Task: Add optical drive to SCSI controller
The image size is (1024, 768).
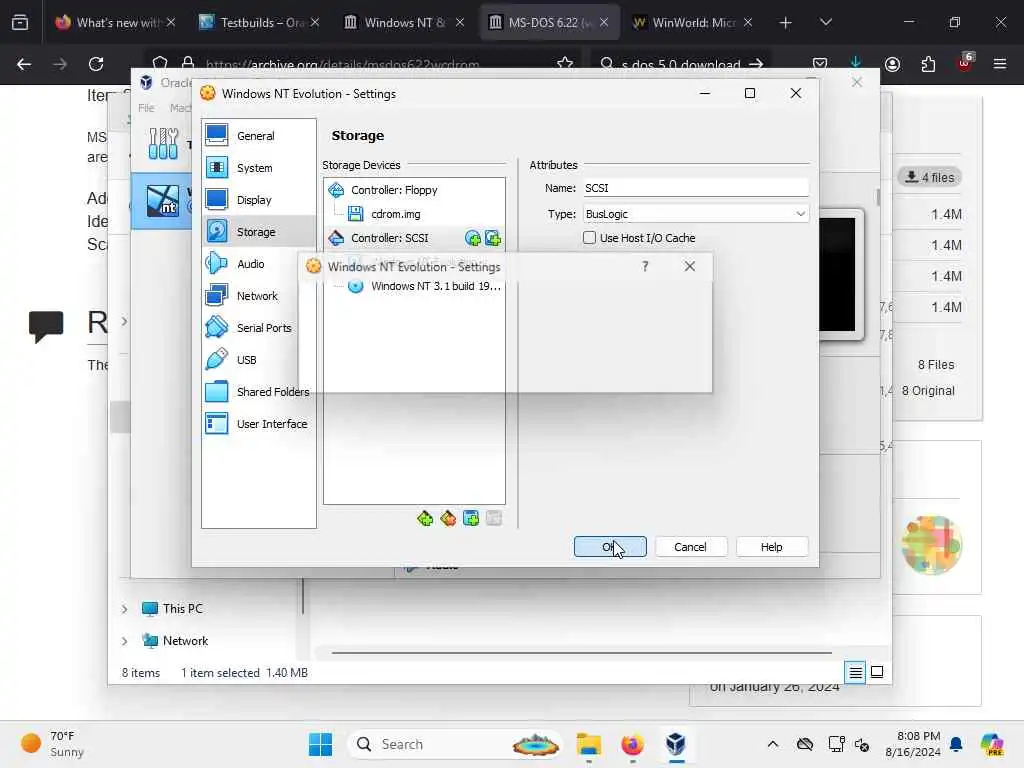Action: (472, 238)
